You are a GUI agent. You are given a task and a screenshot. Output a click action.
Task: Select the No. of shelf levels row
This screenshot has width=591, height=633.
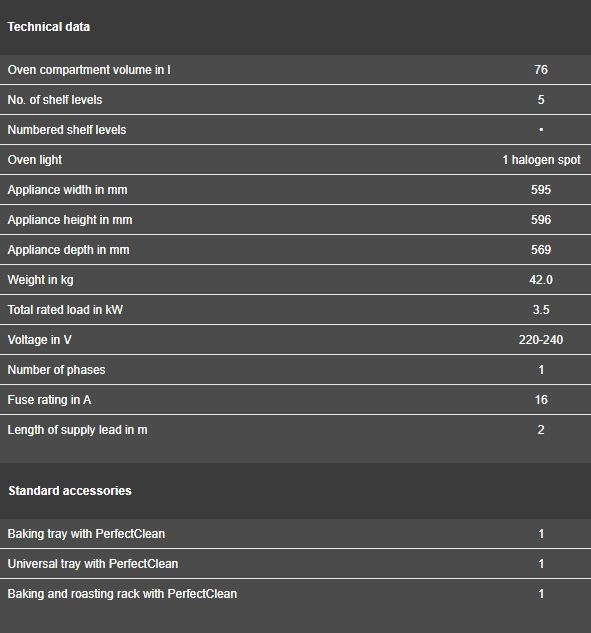pyautogui.click(x=296, y=100)
